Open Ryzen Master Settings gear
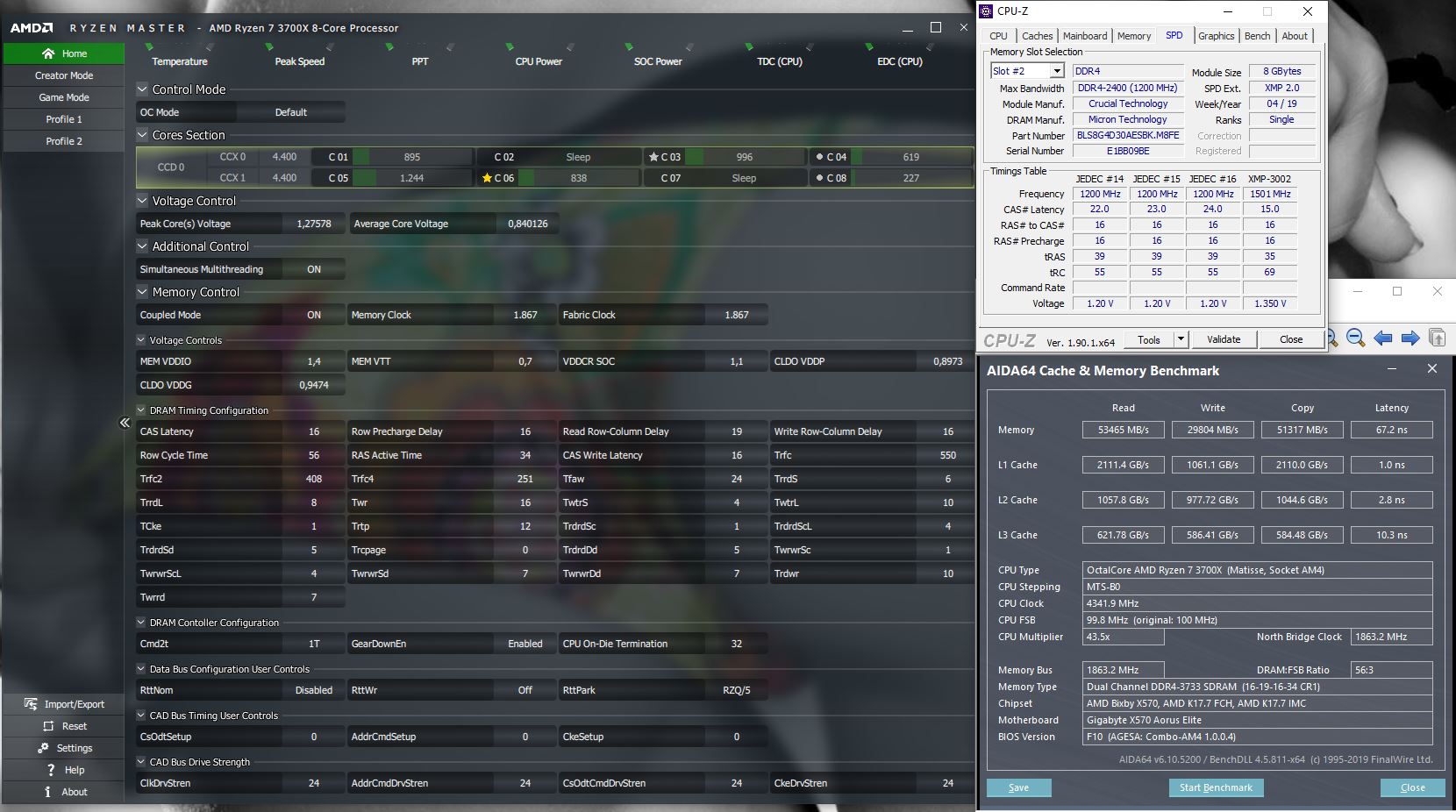This screenshot has height=812, width=1456. coord(43,748)
